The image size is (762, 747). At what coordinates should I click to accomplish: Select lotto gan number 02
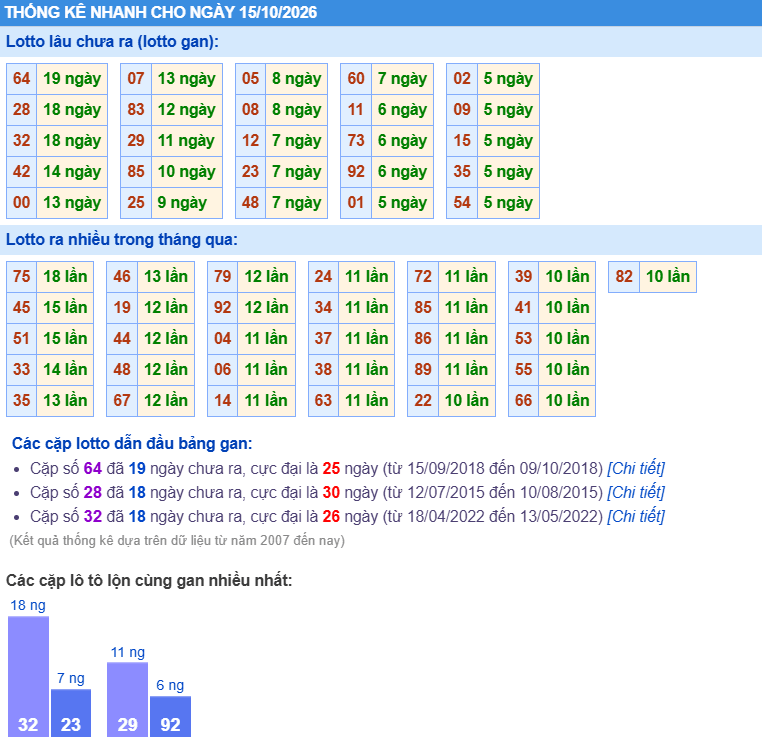click(462, 79)
